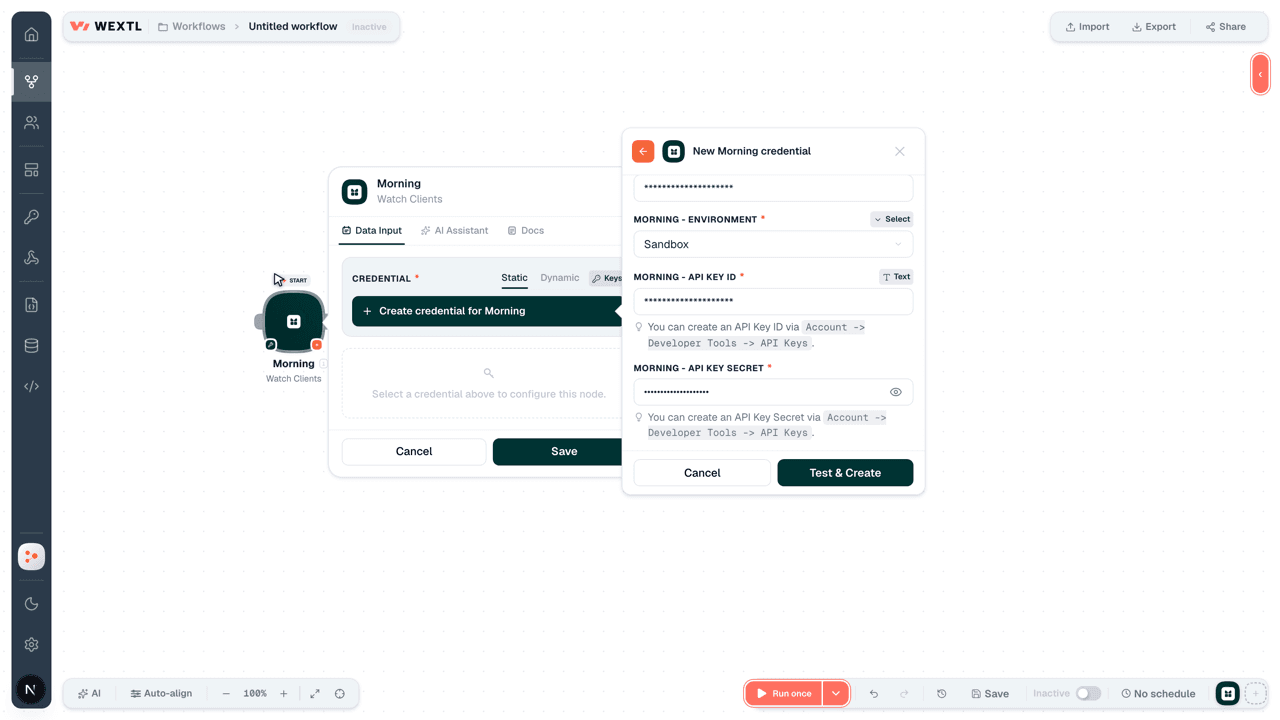
Task: Click Save in the bottom toolbar
Action: (x=990, y=694)
